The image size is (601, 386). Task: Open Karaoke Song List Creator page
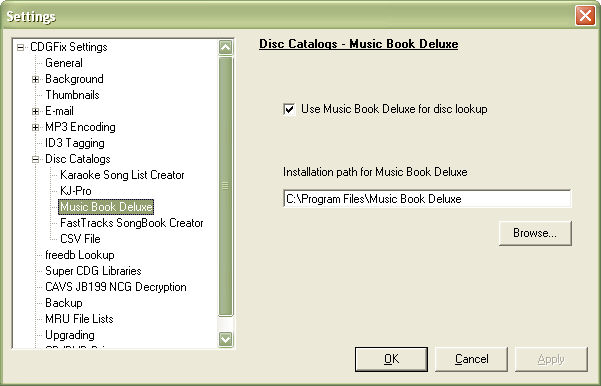pyautogui.click(x=122, y=175)
